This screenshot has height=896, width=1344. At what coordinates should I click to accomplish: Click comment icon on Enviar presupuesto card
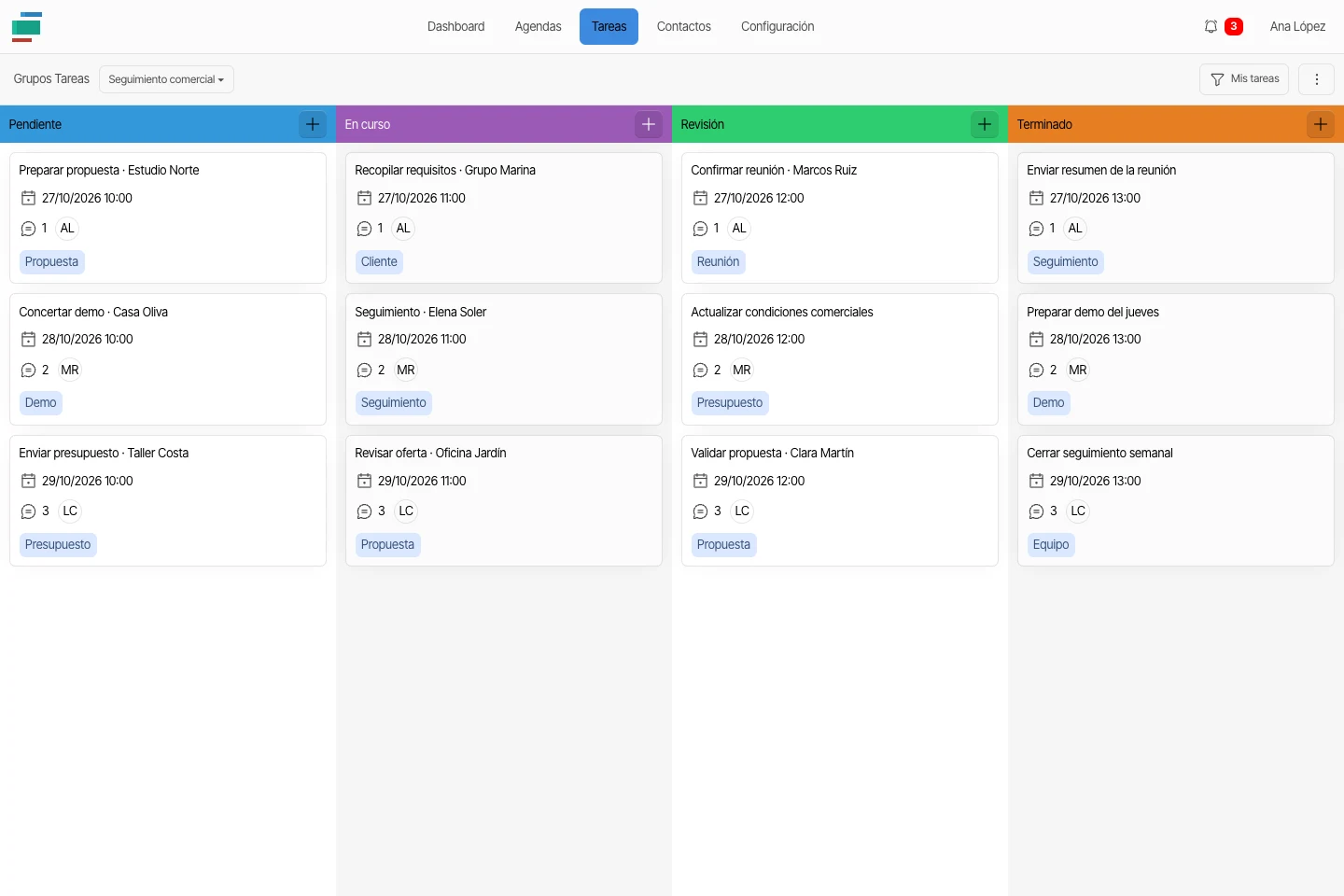(28, 511)
